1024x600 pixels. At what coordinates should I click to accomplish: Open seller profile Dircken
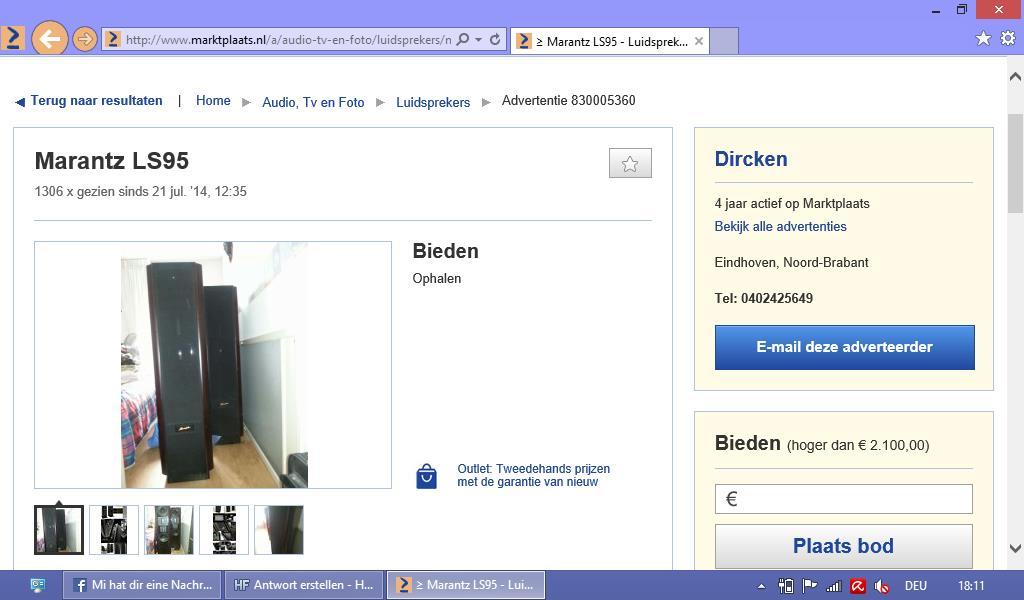pyautogui.click(x=751, y=159)
